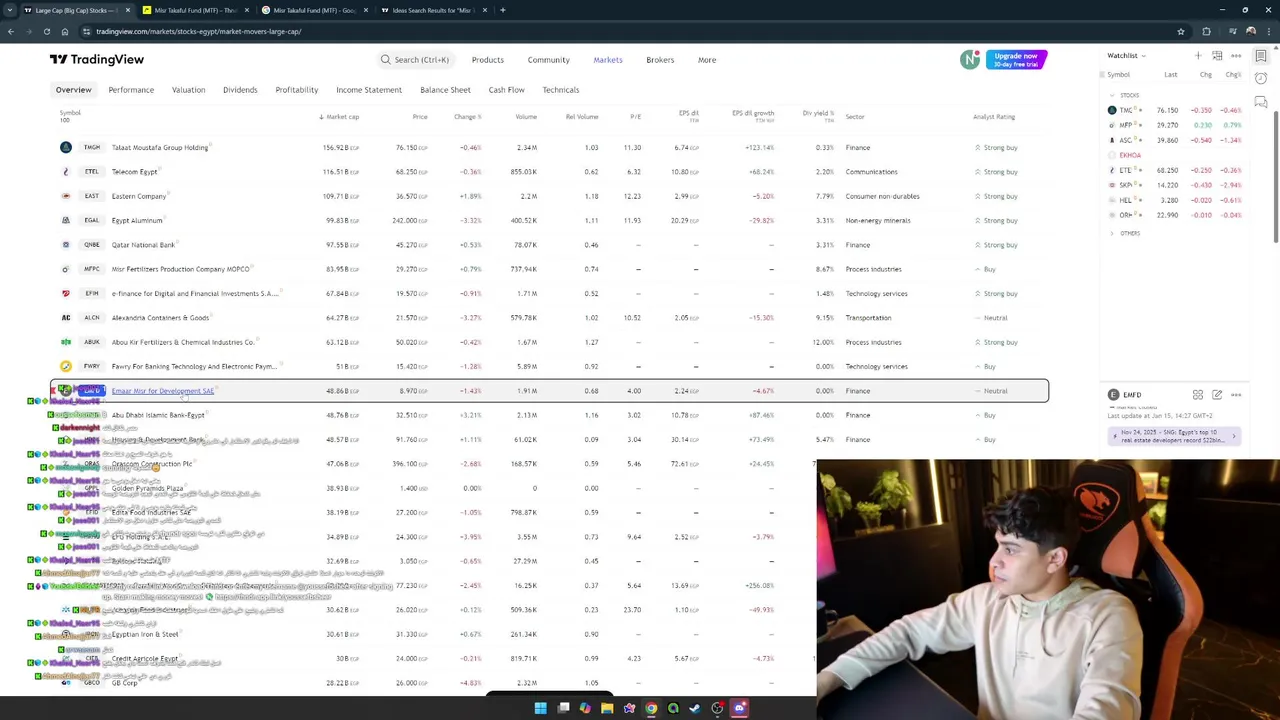Open the Brokers menu
The image size is (1280, 720).
(660, 60)
